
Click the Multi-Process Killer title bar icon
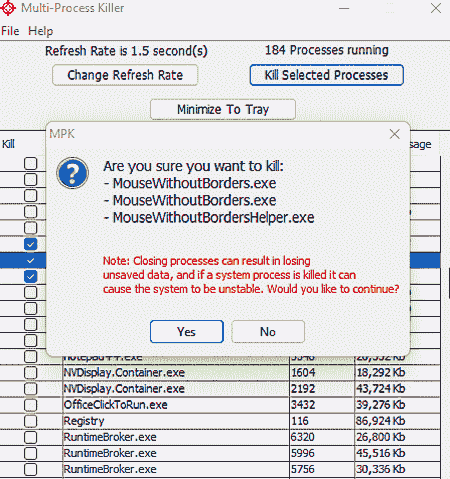click(8, 8)
